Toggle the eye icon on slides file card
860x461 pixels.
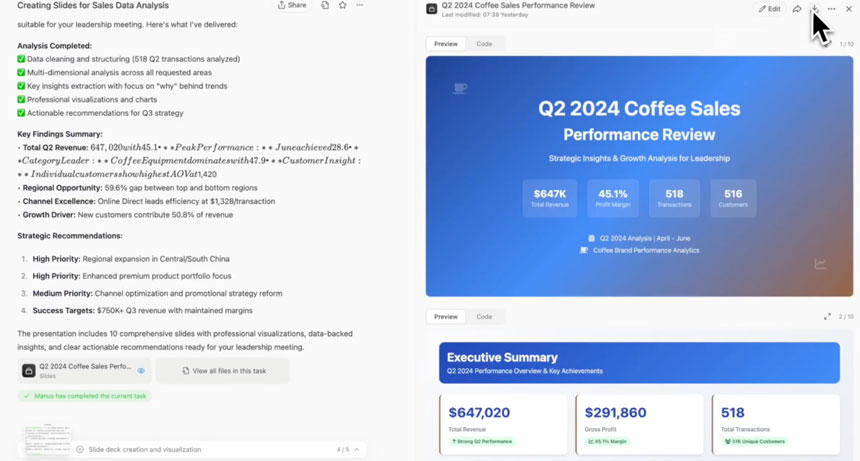tap(141, 371)
